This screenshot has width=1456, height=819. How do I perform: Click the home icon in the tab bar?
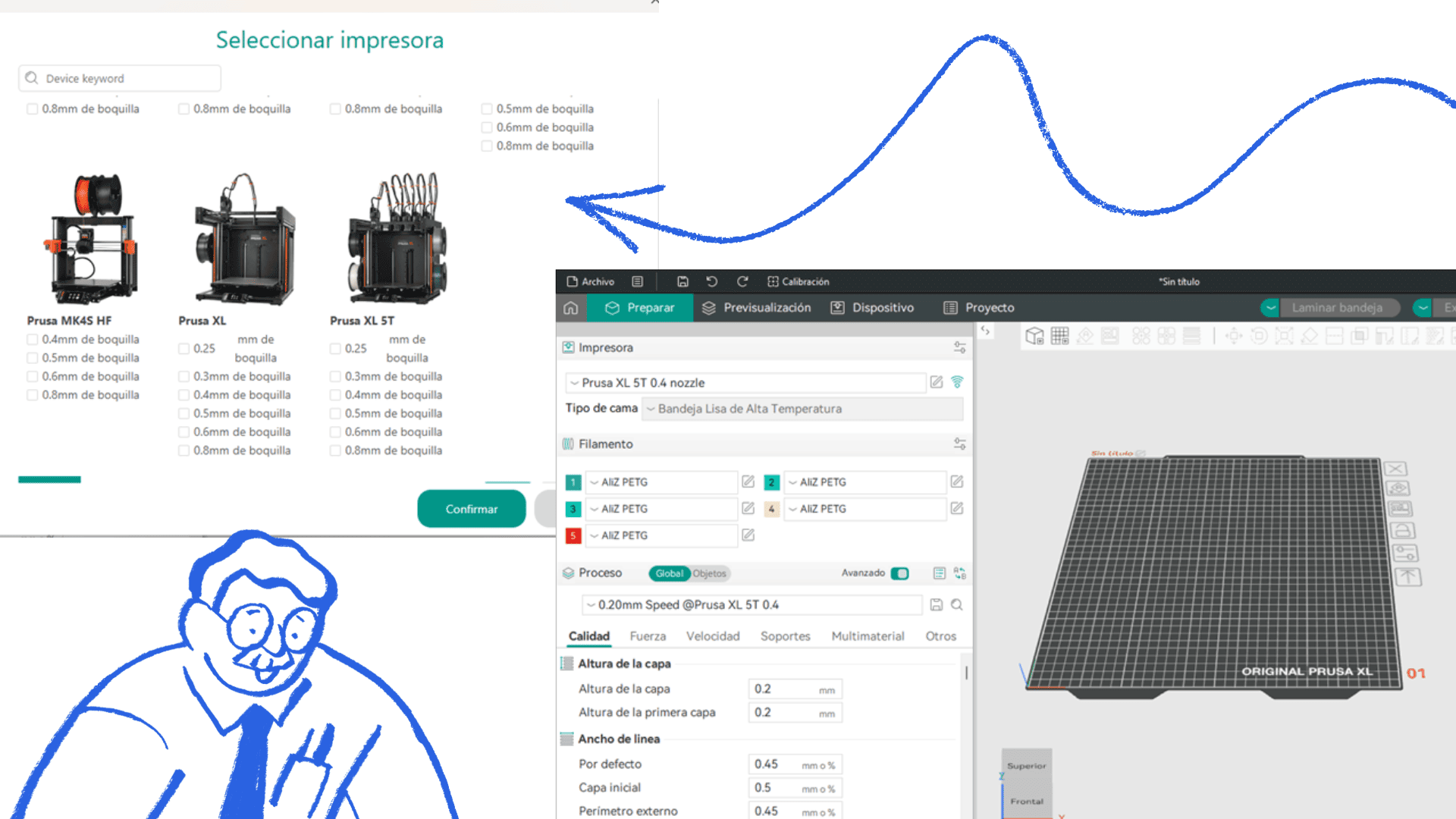click(x=571, y=308)
